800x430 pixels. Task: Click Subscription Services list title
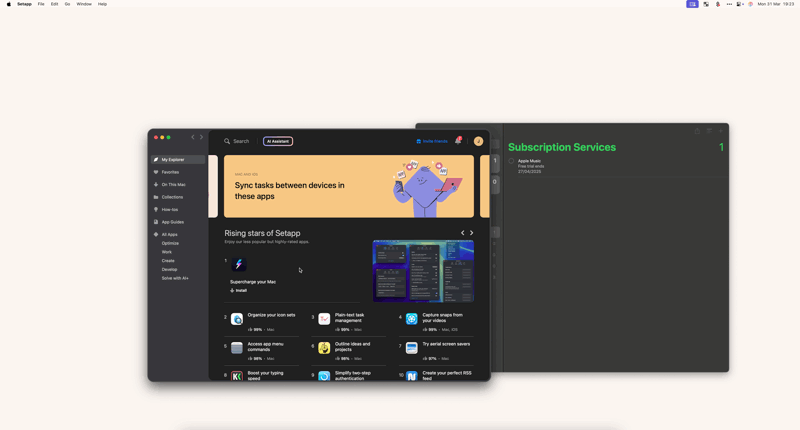click(562, 147)
